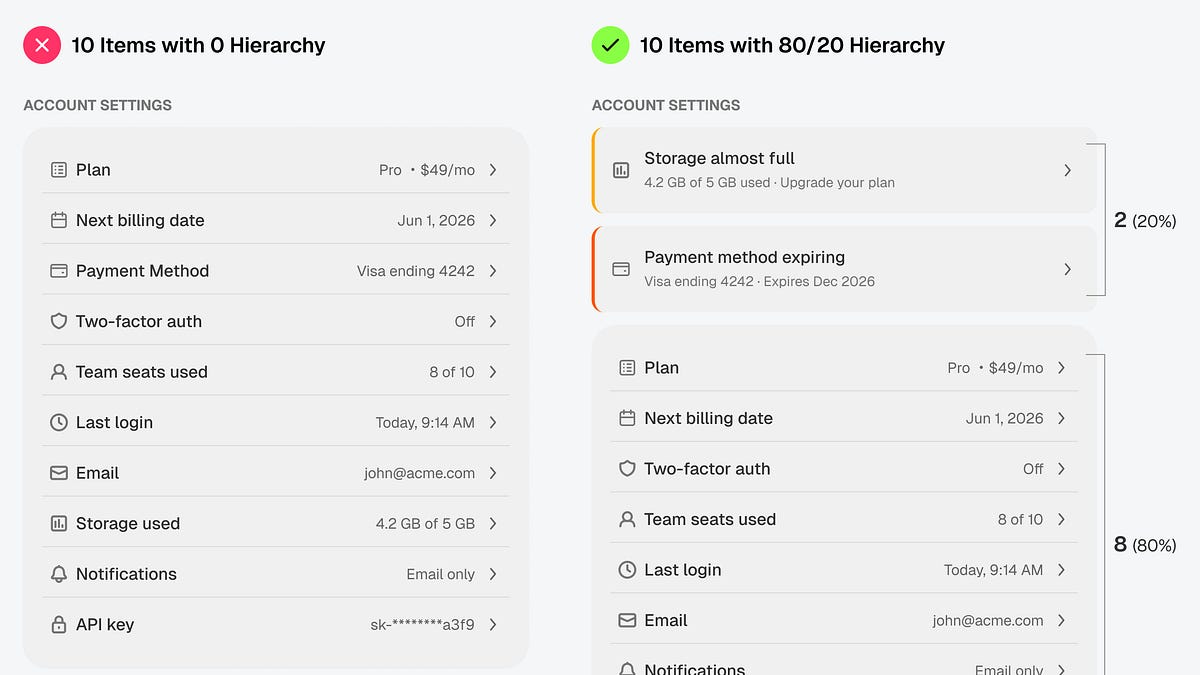Click clock icon of Last login in 80/20 Hierarchy list
1200x675 pixels.
627,570
